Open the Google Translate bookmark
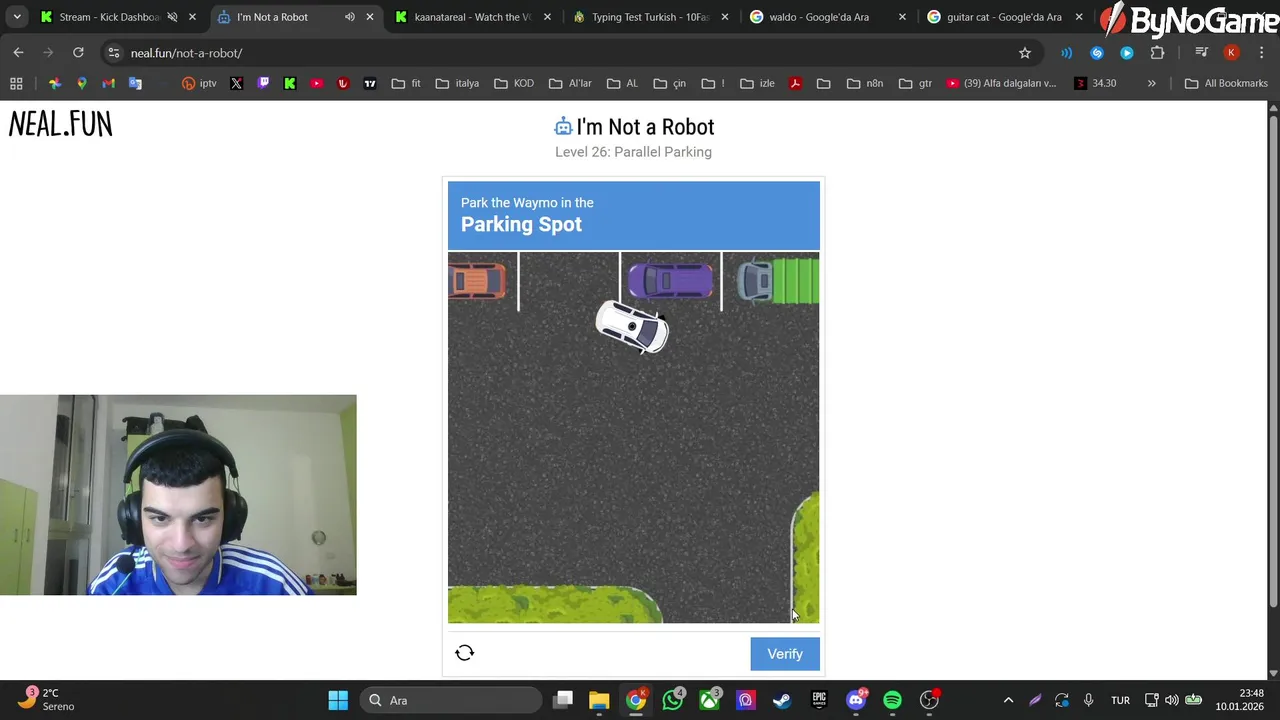 tap(135, 83)
